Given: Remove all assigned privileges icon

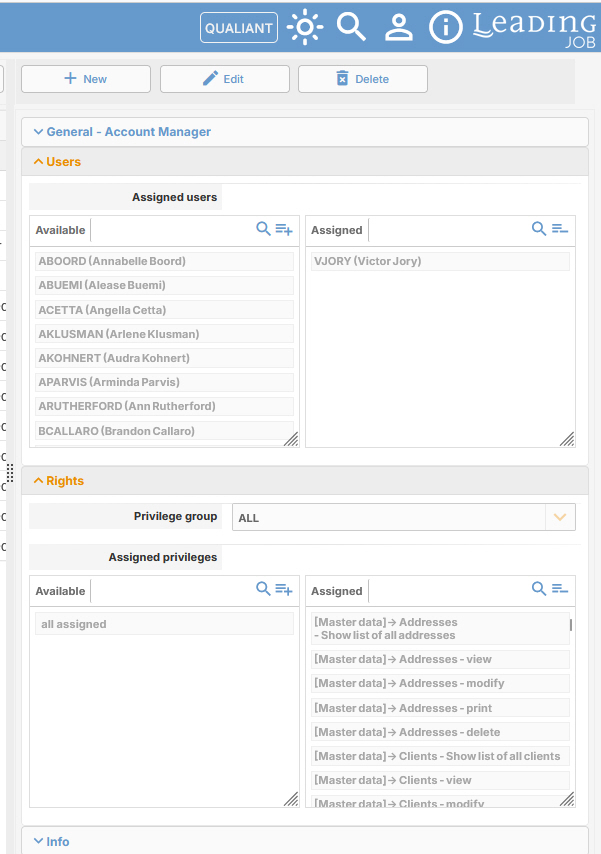Looking at the screenshot, I should tap(560, 588).
